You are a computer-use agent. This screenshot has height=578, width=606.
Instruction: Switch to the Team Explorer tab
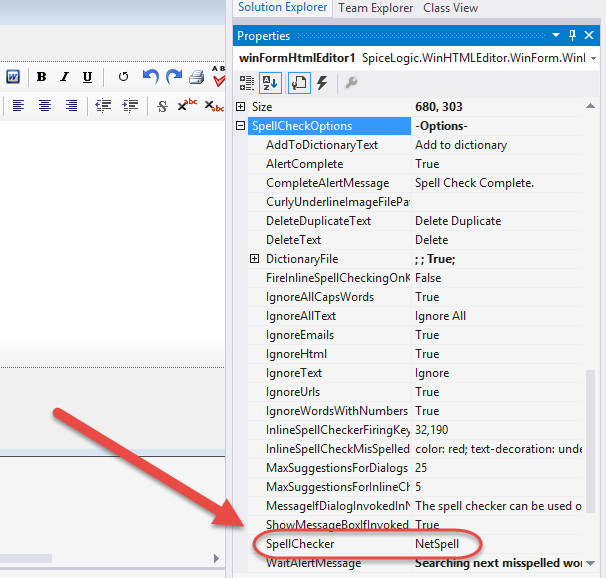375,8
